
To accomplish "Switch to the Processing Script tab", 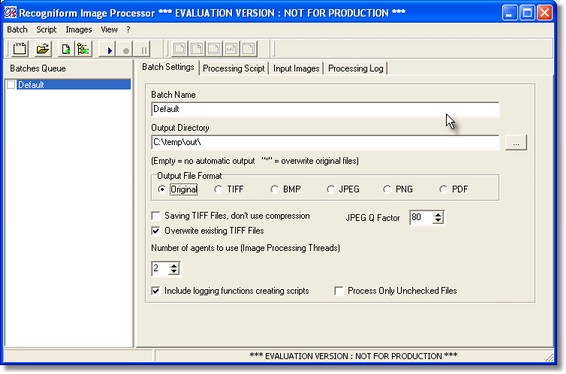I will 234,68.
